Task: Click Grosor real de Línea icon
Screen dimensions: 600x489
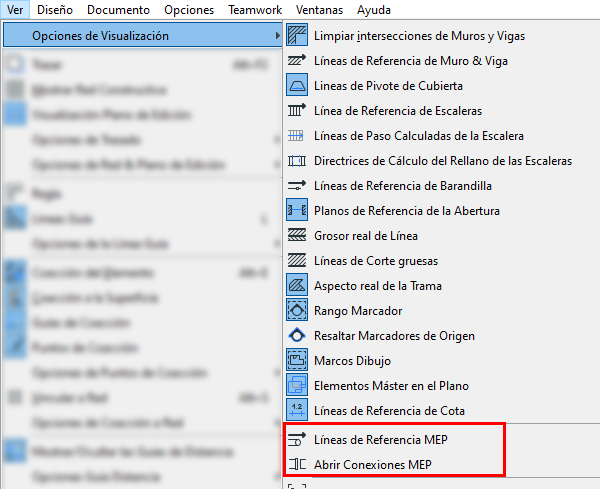Action: (297, 235)
